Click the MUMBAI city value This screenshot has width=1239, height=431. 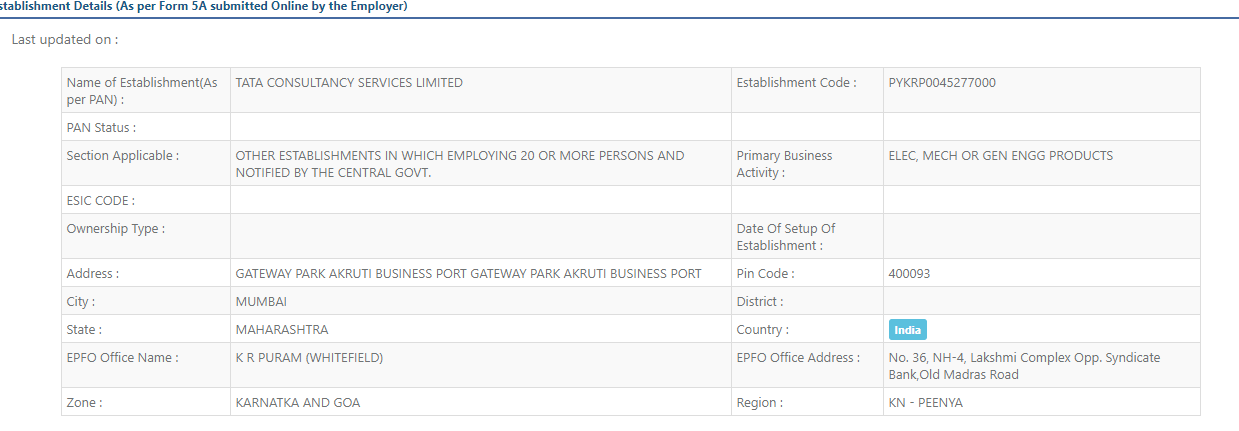(261, 301)
